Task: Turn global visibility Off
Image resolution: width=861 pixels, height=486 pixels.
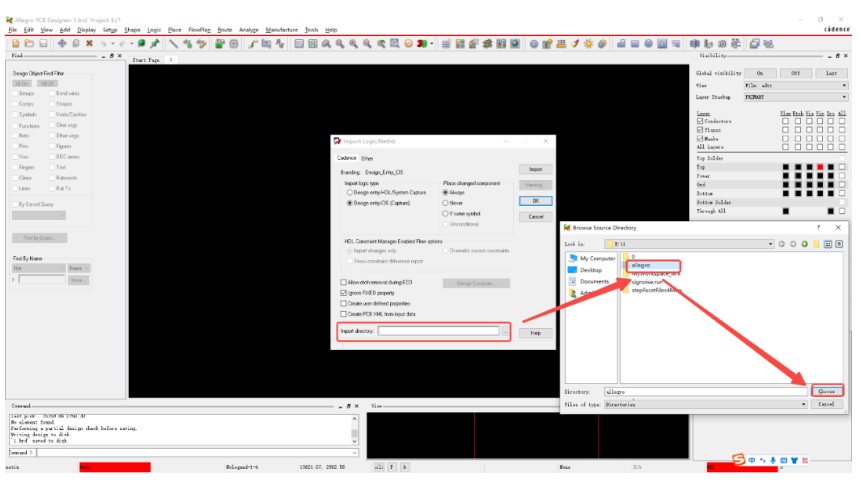Action: (795, 73)
